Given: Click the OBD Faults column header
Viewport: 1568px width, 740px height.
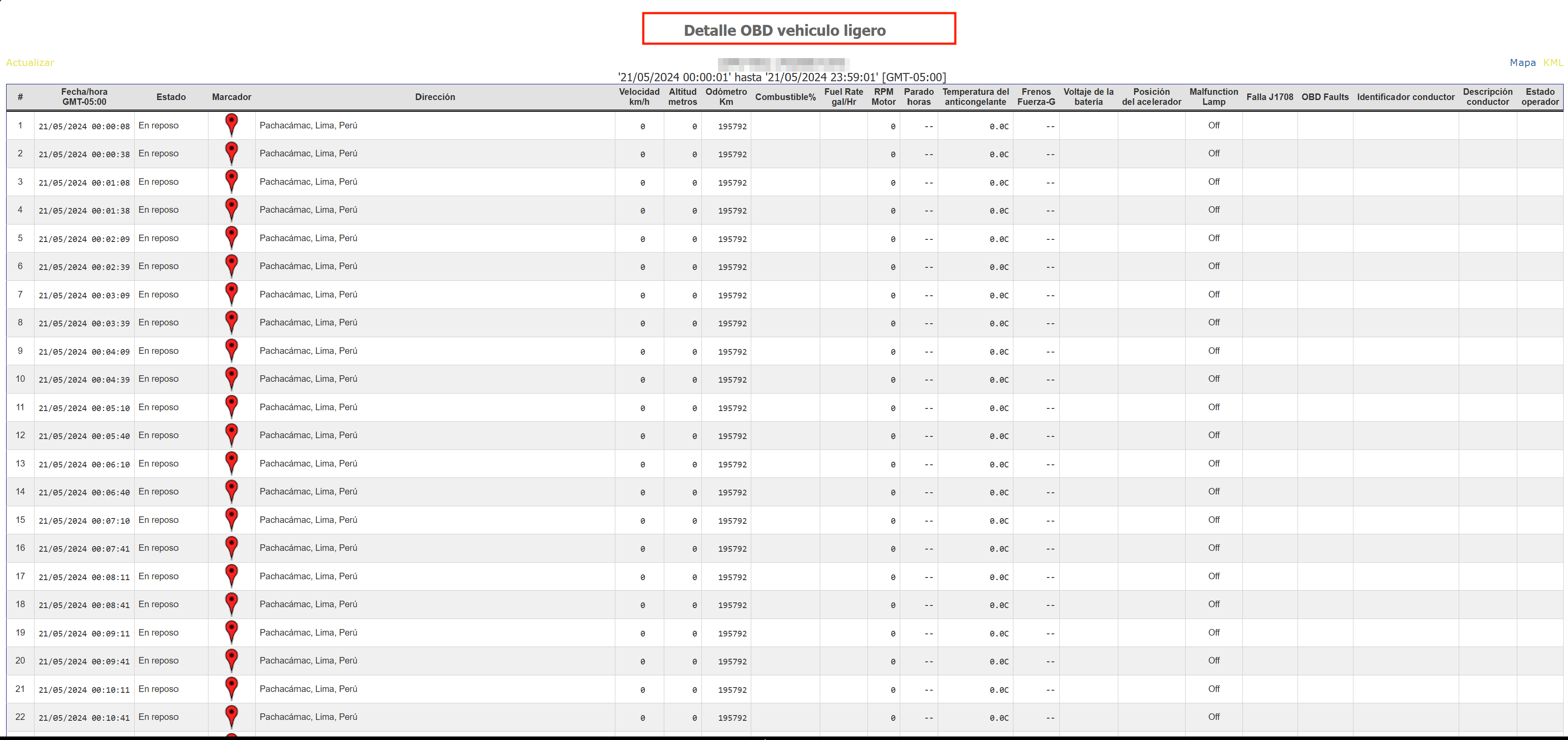Looking at the screenshot, I should click(x=1325, y=97).
